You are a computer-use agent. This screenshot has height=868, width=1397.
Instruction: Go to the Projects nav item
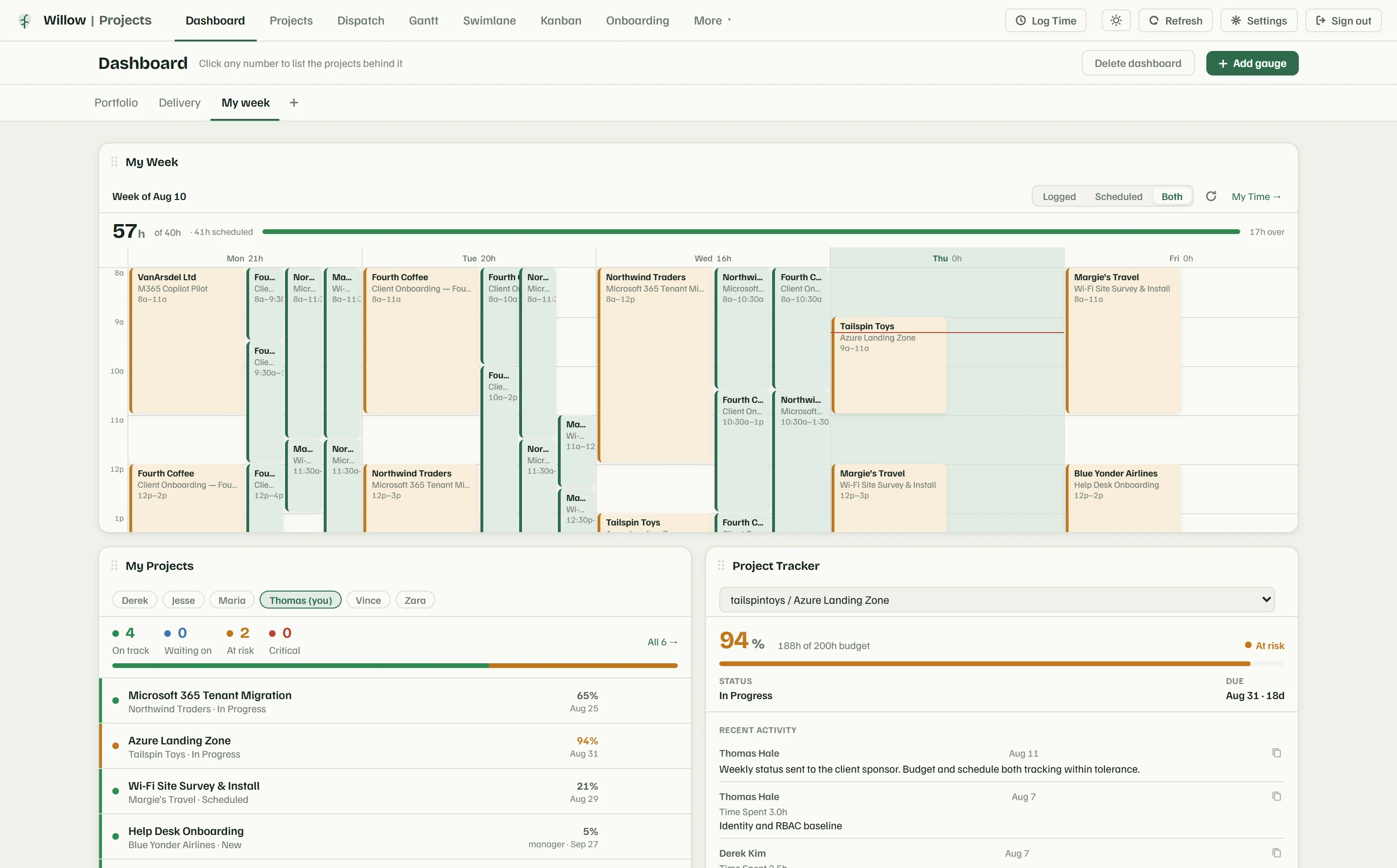click(x=291, y=21)
